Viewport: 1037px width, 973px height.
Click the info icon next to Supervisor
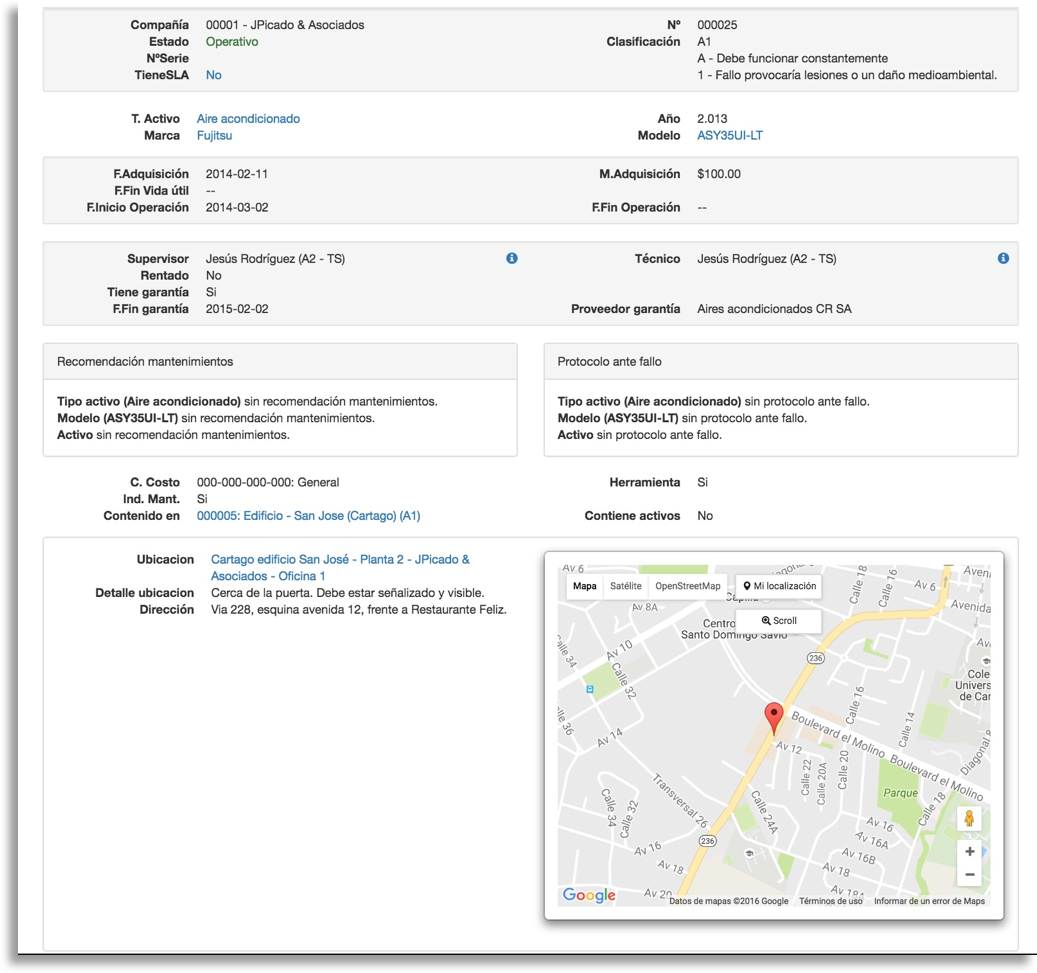click(512, 258)
